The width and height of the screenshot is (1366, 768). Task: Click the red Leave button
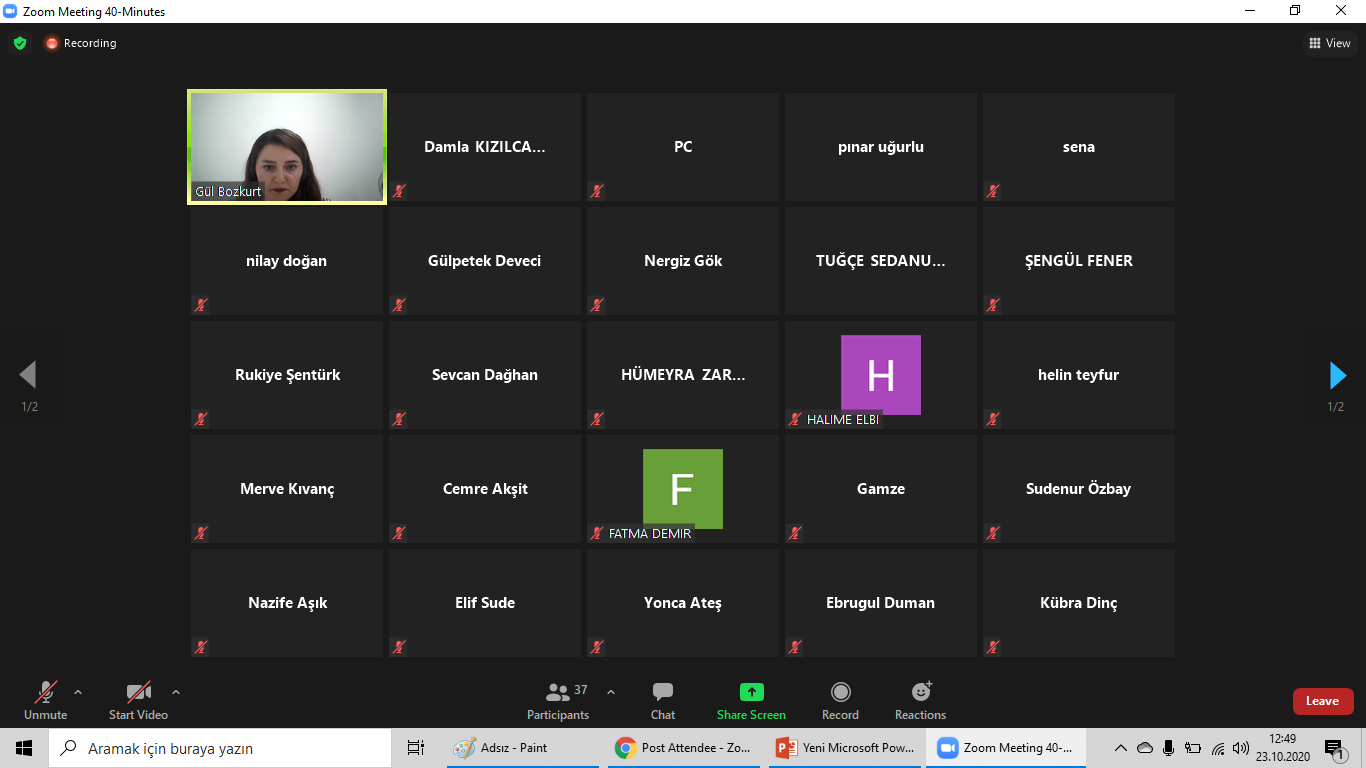[x=1322, y=701]
